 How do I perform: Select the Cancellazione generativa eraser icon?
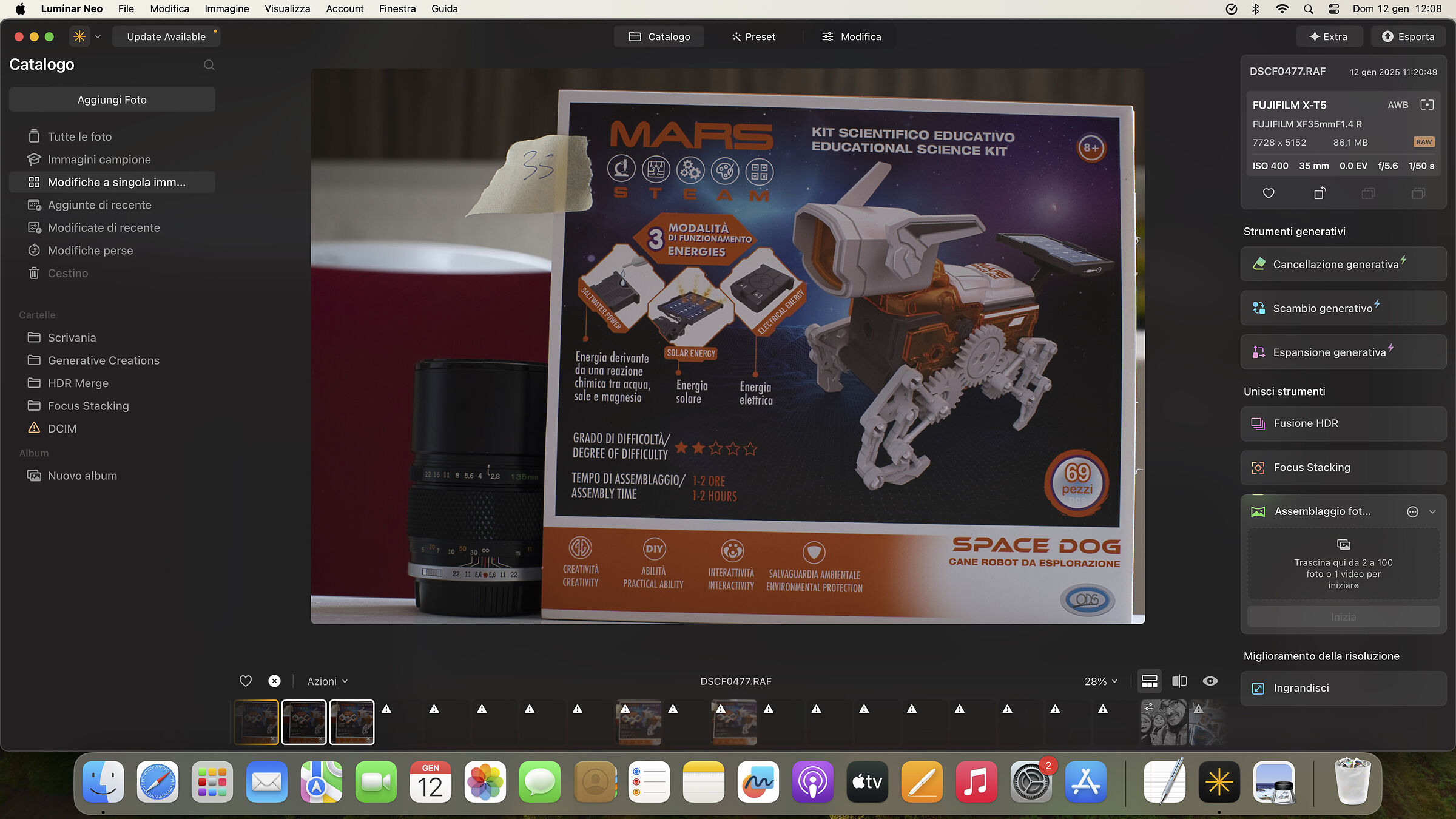1259,264
